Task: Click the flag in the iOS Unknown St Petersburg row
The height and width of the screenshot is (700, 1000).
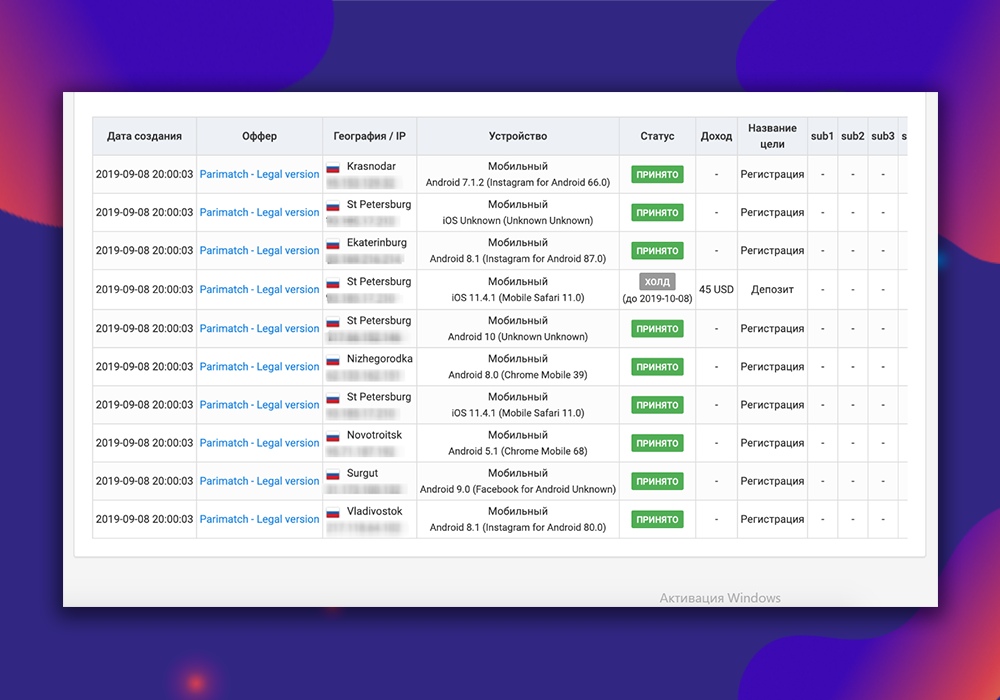Action: click(333, 207)
